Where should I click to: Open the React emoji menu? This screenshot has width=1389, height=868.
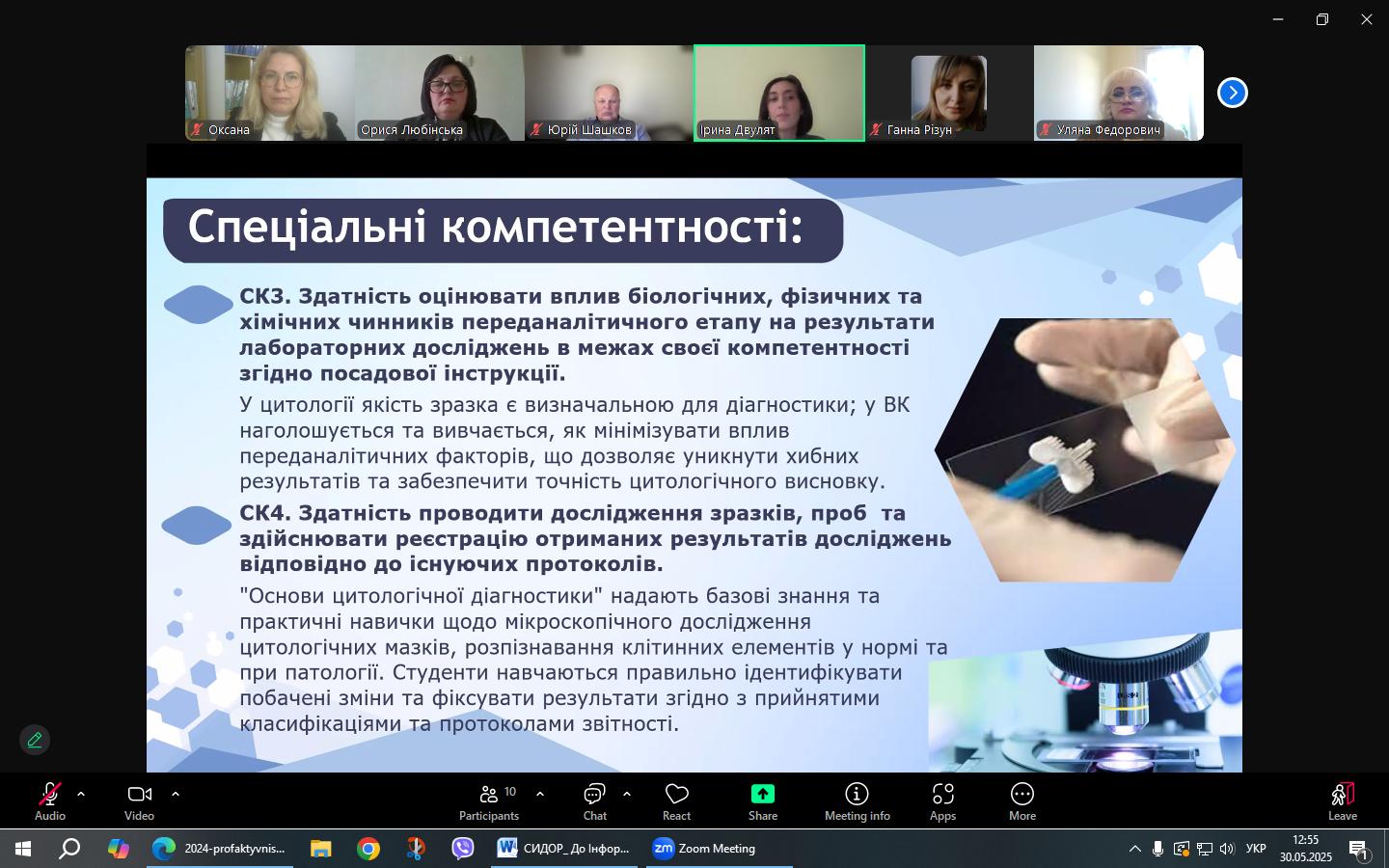pos(676,801)
